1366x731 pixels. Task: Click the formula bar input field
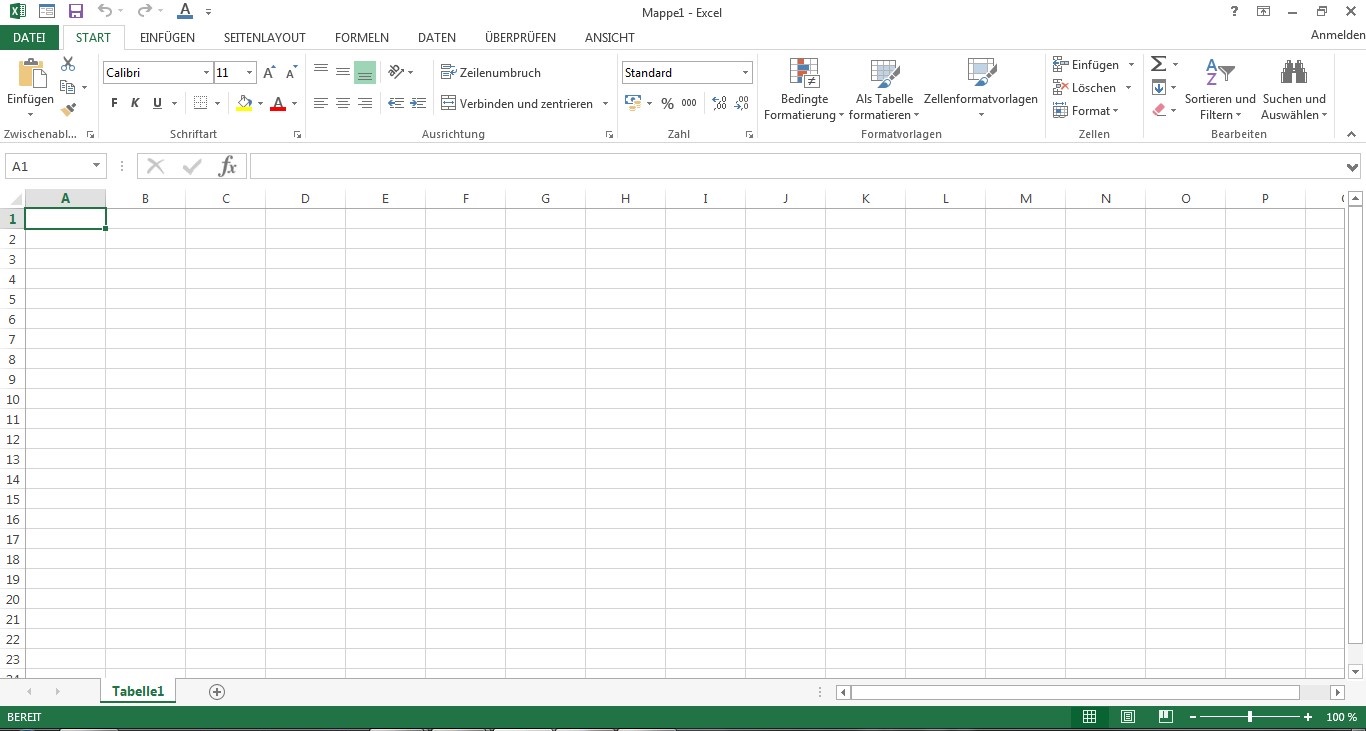click(795, 166)
